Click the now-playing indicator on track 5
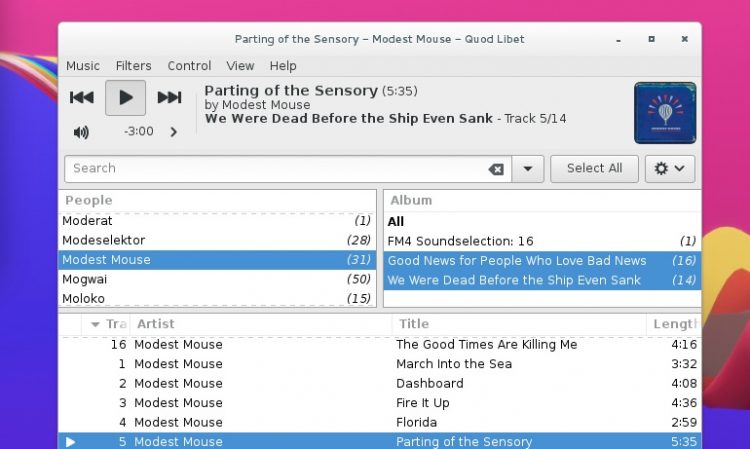Image resolution: width=750 pixels, height=449 pixels. [70, 442]
